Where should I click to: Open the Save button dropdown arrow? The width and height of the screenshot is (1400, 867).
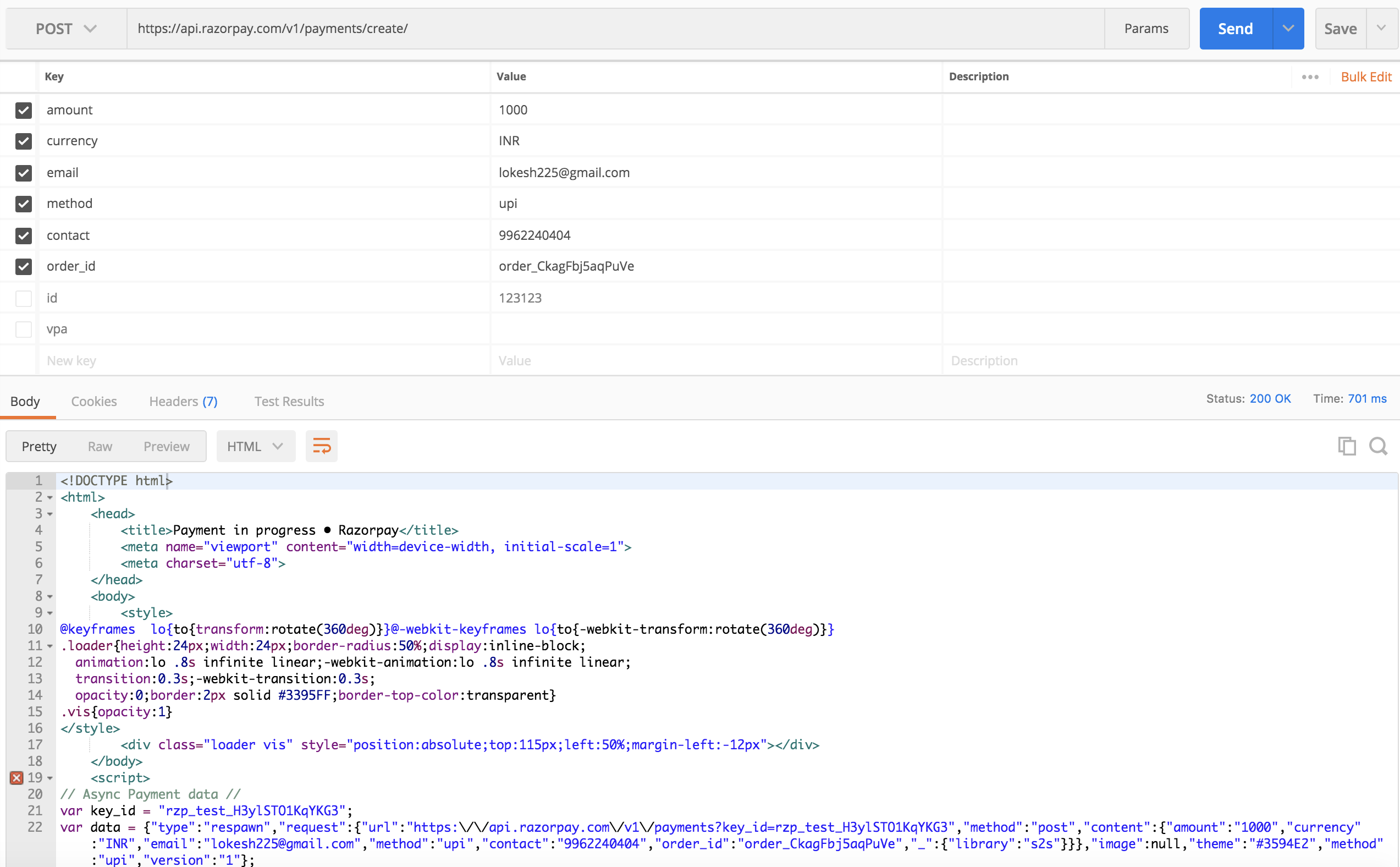[1382, 28]
